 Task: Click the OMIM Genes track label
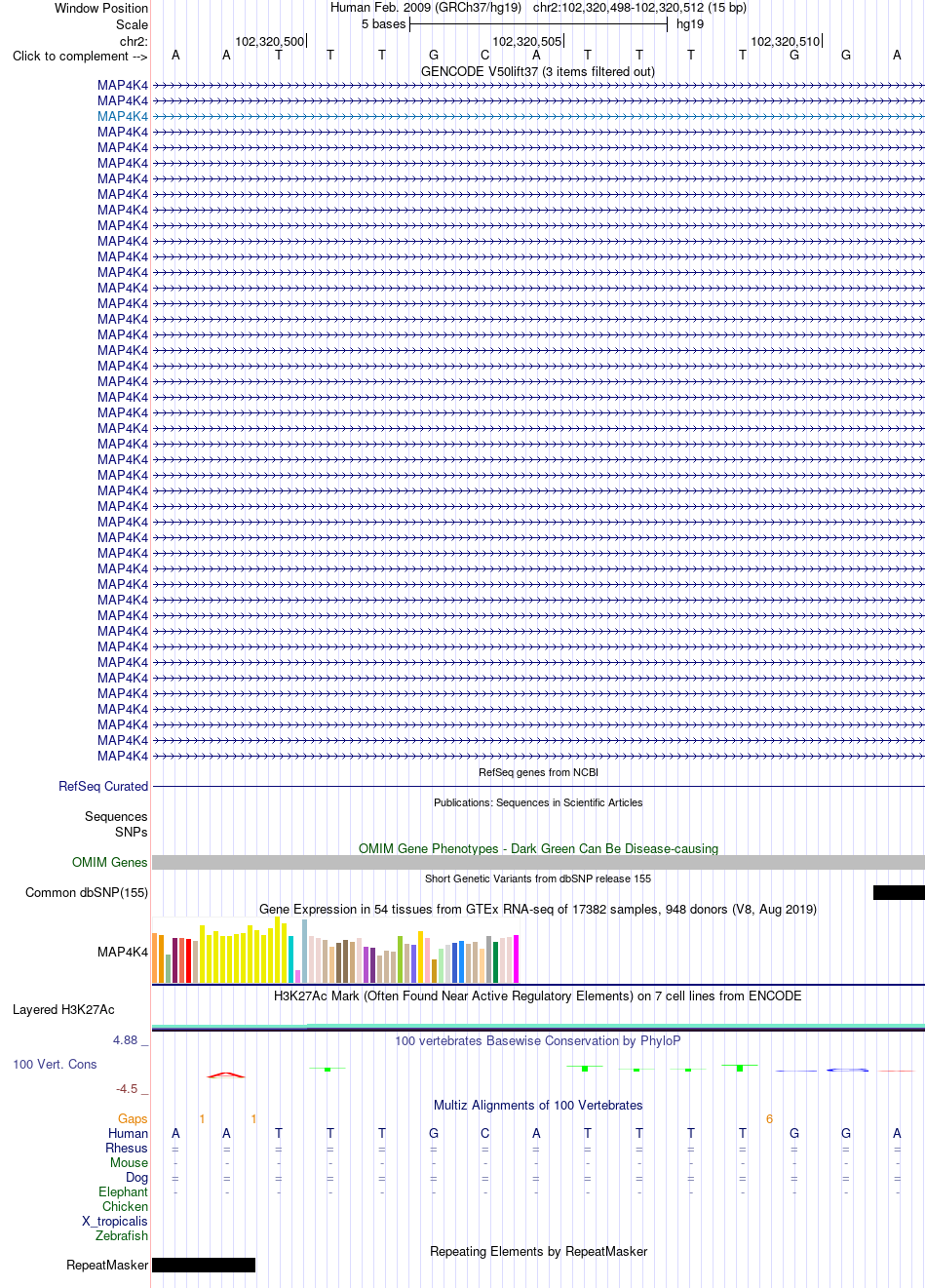(x=110, y=862)
